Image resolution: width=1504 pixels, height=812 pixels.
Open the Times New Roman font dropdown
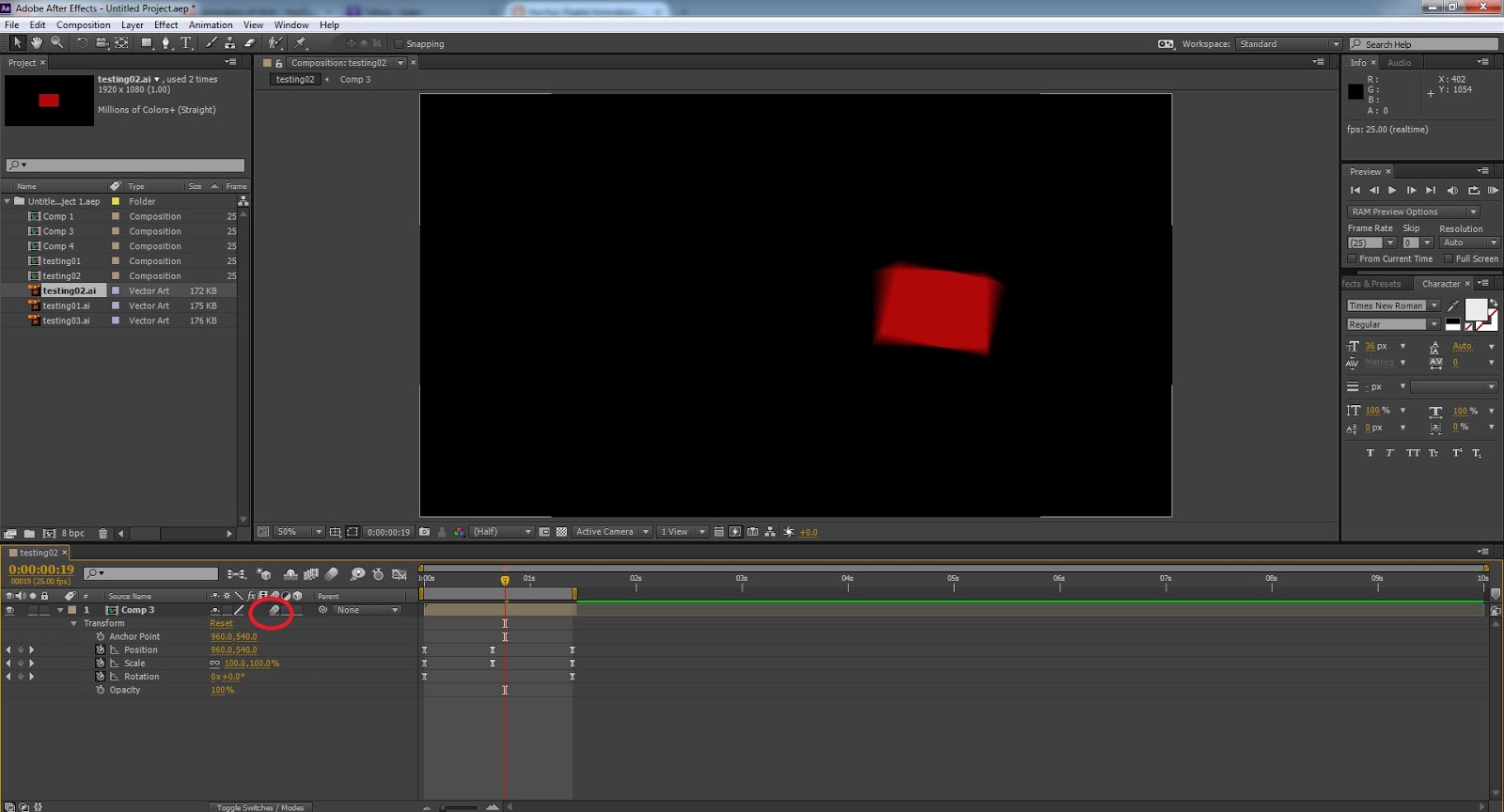pos(1393,305)
